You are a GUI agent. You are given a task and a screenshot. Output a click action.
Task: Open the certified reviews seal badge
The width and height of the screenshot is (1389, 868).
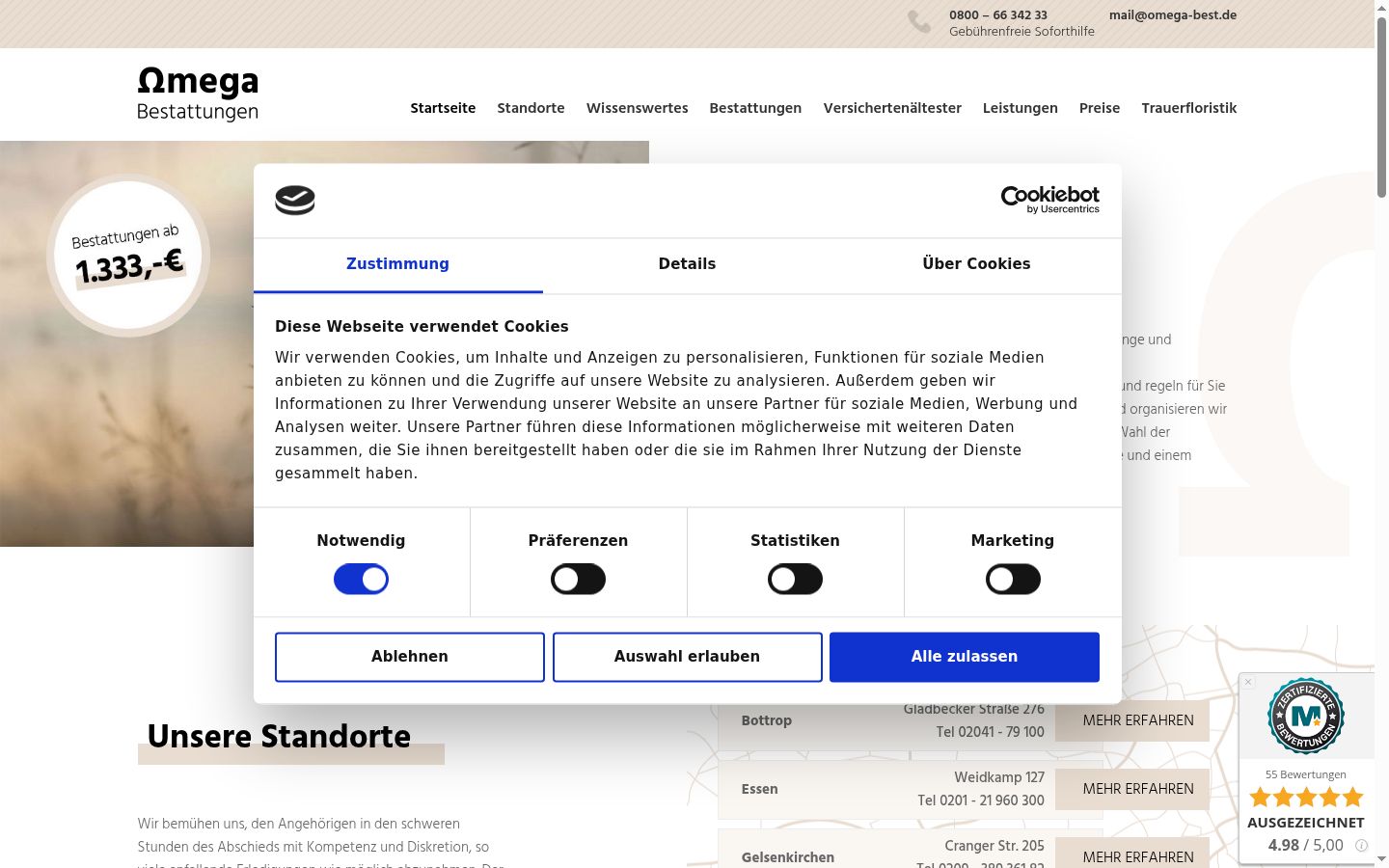pyautogui.click(x=1306, y=716)
